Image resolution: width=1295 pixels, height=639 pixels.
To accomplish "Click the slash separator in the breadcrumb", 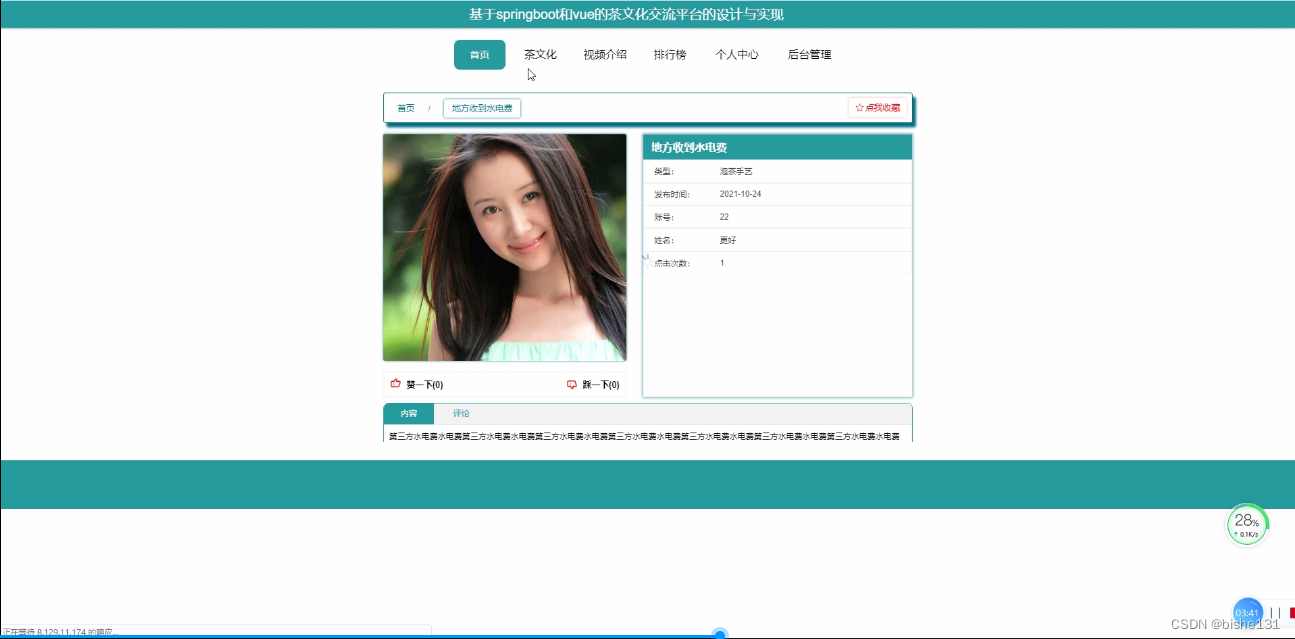I will coord(430,107).
